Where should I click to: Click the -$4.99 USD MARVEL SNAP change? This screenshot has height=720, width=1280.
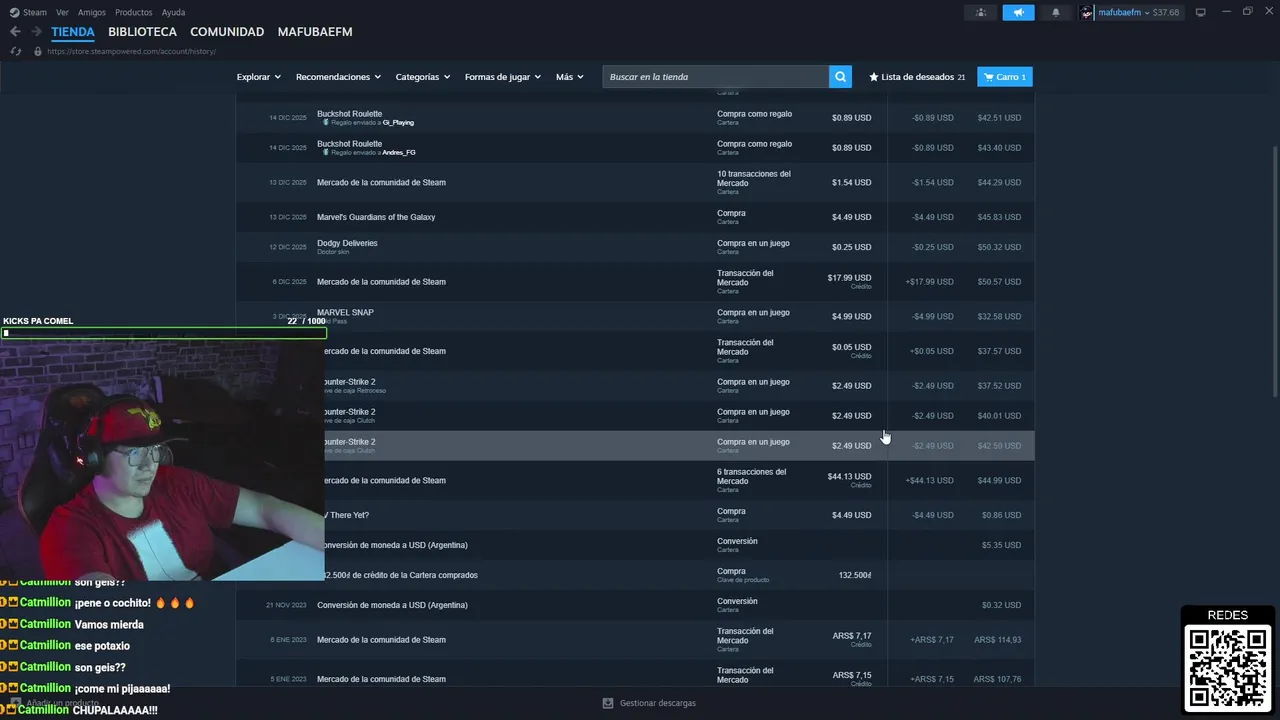click(932, 317)
